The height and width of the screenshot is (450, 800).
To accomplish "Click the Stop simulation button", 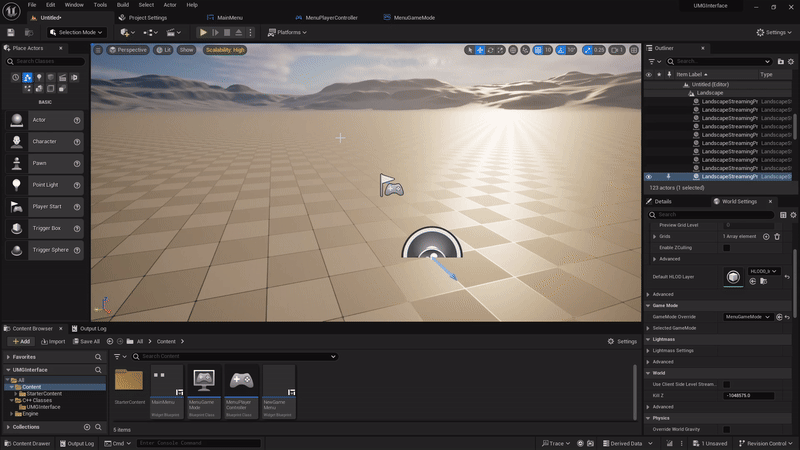I will 227,32.
